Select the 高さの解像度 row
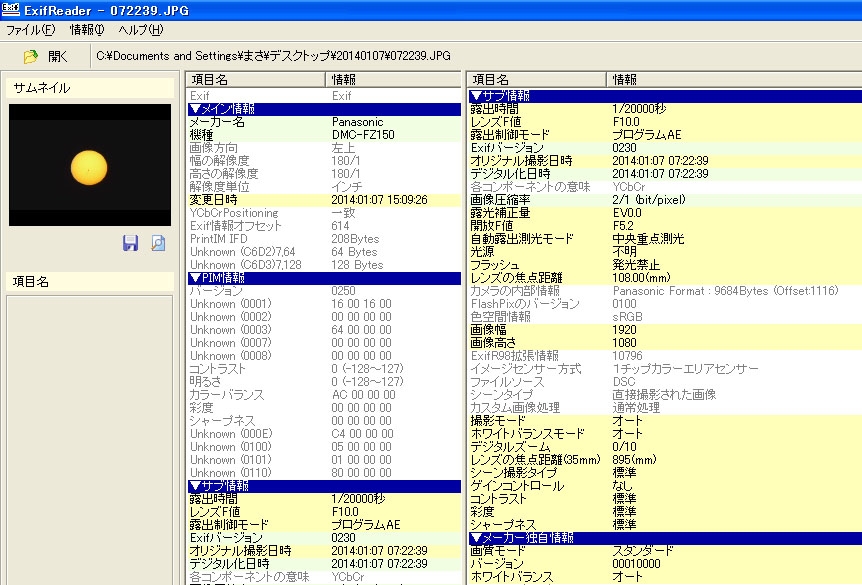The width and height of the screenshot is (862, 585). (324, 174)
